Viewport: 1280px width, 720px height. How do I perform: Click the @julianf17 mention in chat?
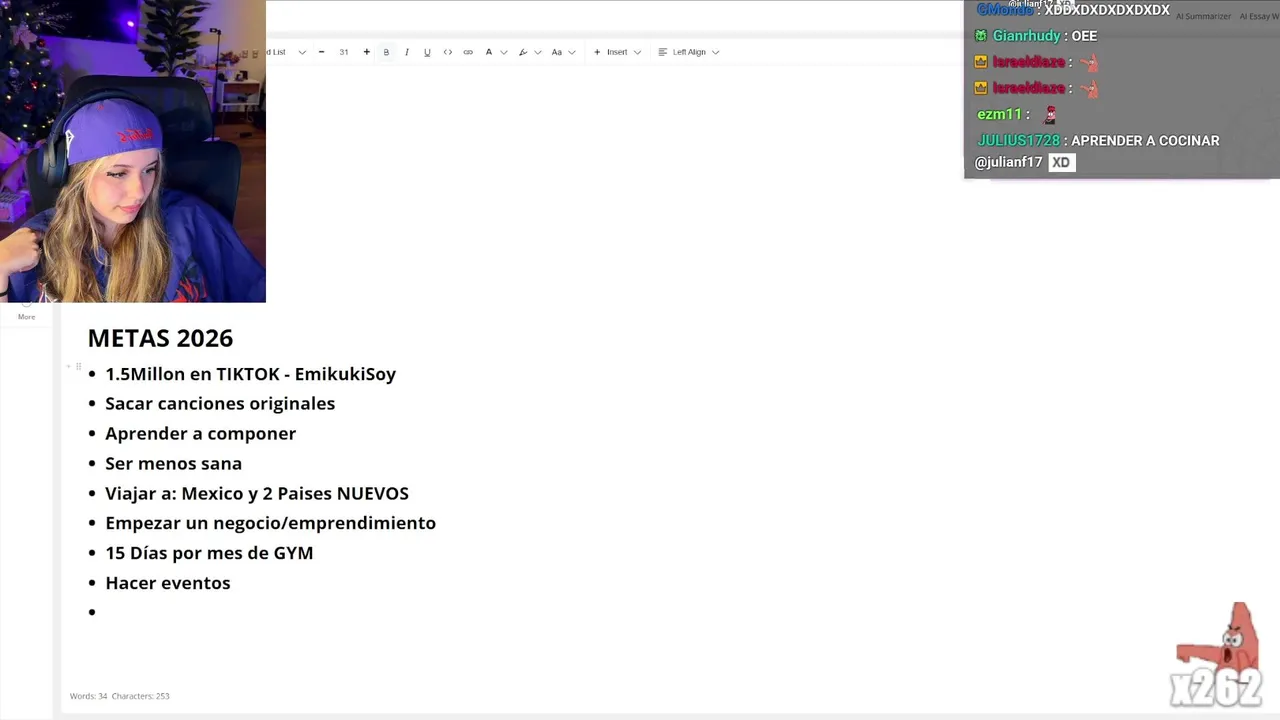pos(1008,162)
